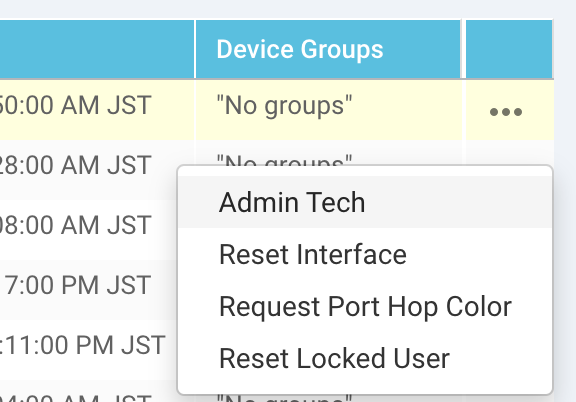This screenshot has width=576, height=402.
Task: Select the 50:00 AM JST timestamp cell
Action: tap(75, 105)
